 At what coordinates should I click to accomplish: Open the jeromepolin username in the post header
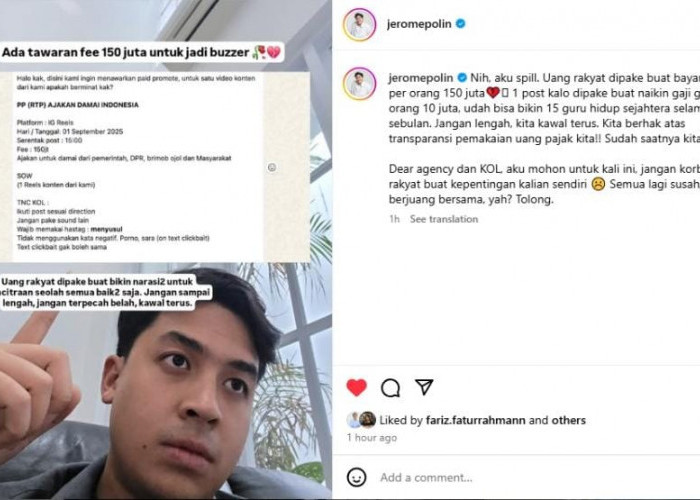coord(419,24)
